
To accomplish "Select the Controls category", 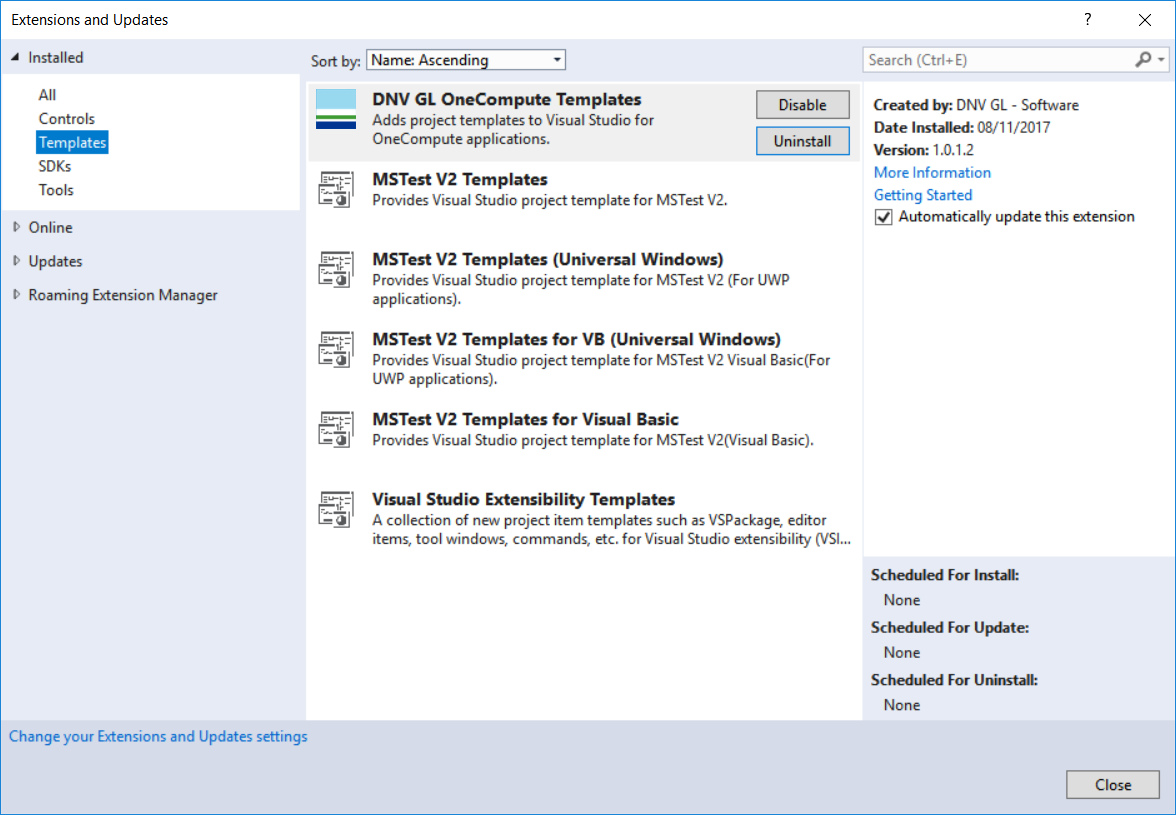I will [67, 119].
